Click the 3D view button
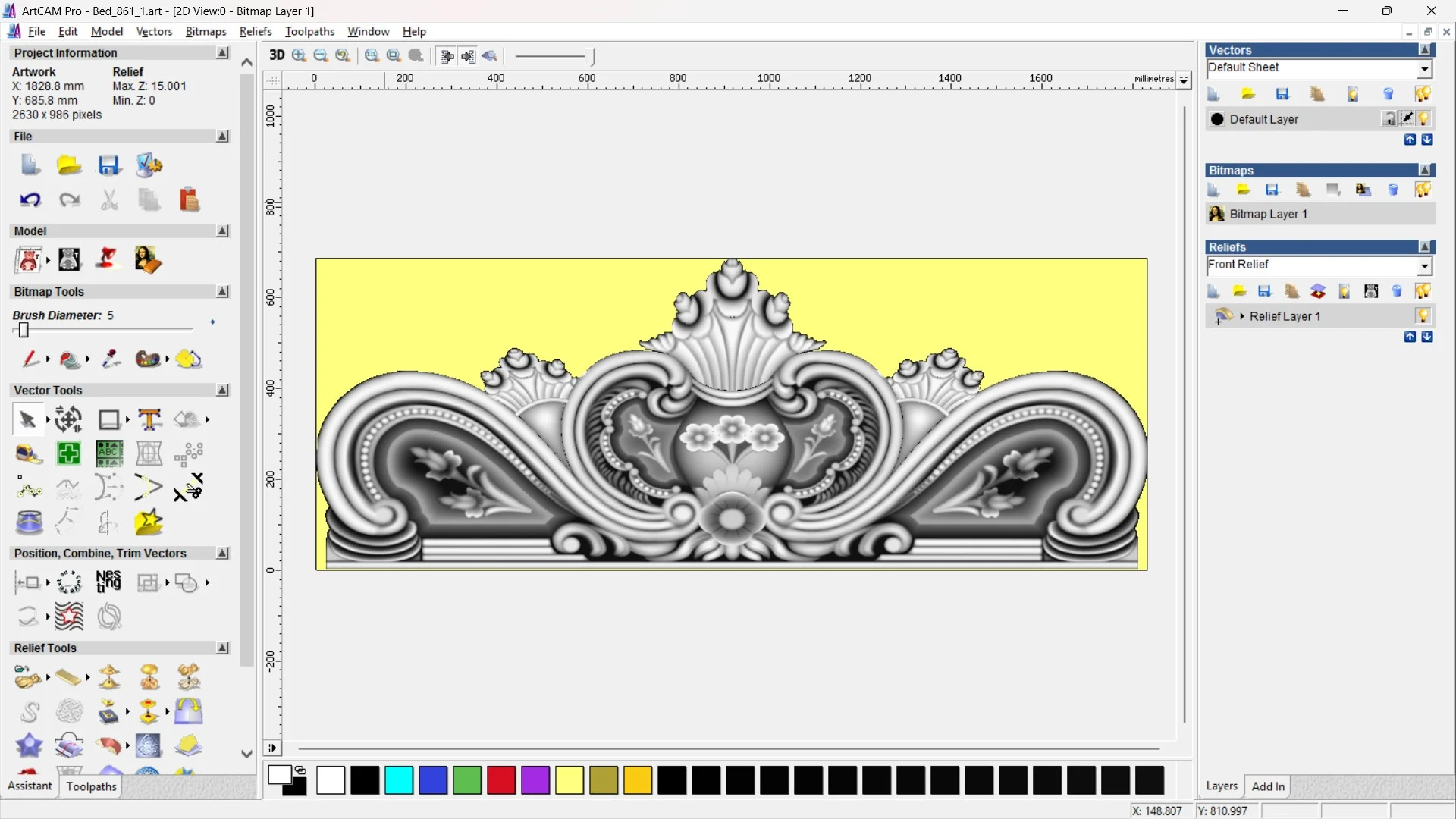Screen dimensions: 1456x819 (277, 55)
